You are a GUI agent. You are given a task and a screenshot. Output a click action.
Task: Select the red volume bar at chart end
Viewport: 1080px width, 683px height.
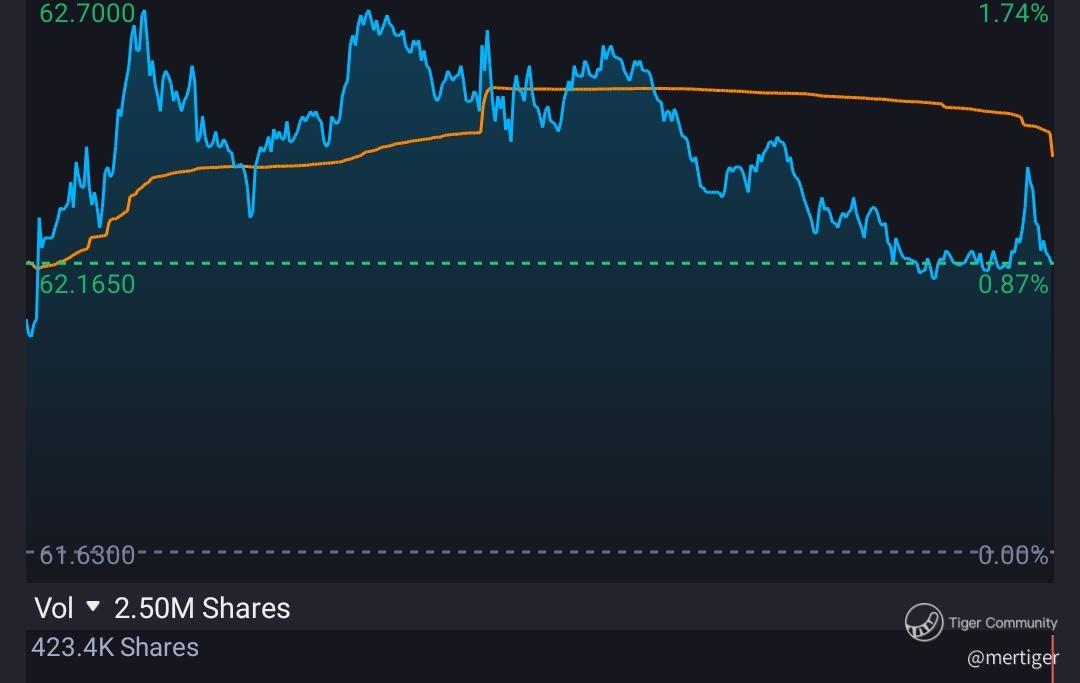pos(1052,659)
